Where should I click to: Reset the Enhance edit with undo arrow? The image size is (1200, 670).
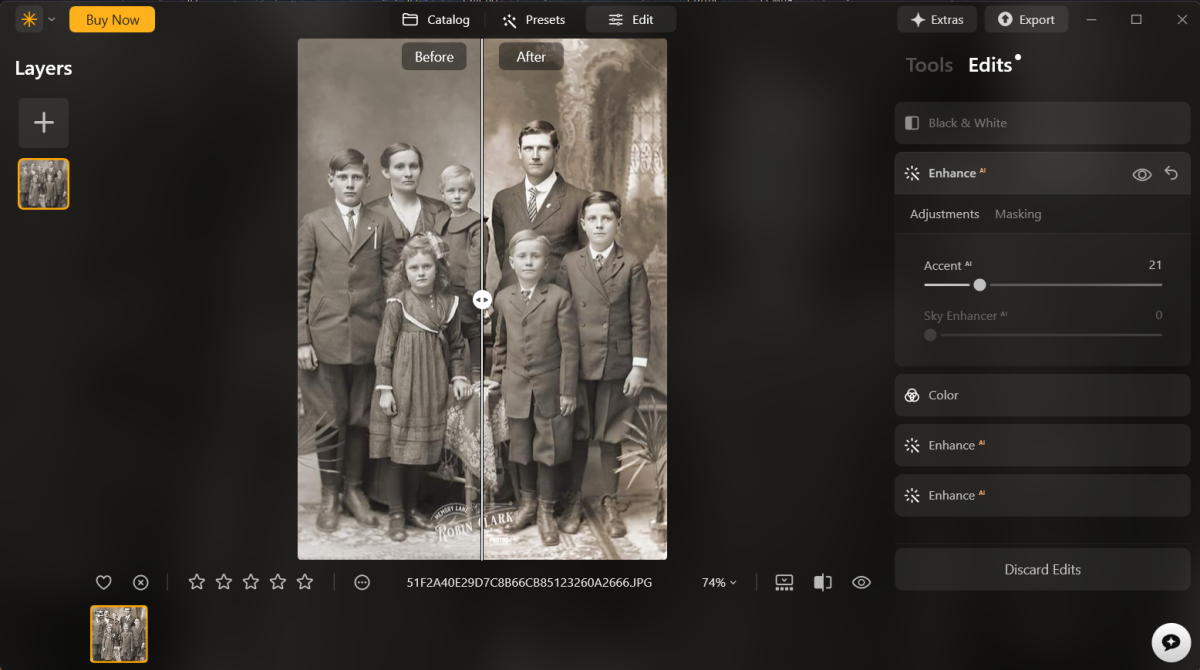click(1171, 173)
